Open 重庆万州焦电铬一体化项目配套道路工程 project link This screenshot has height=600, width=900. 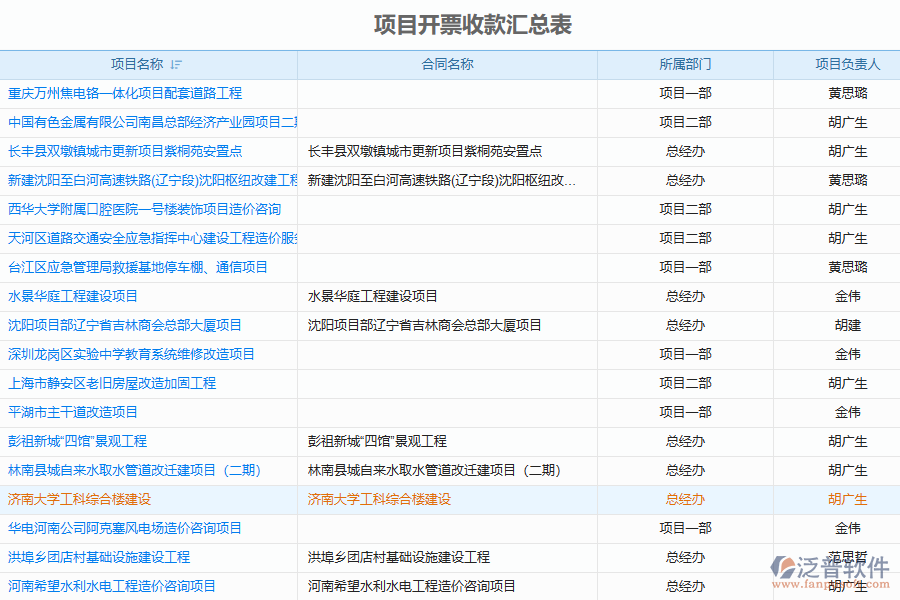(x=125, y=93)
